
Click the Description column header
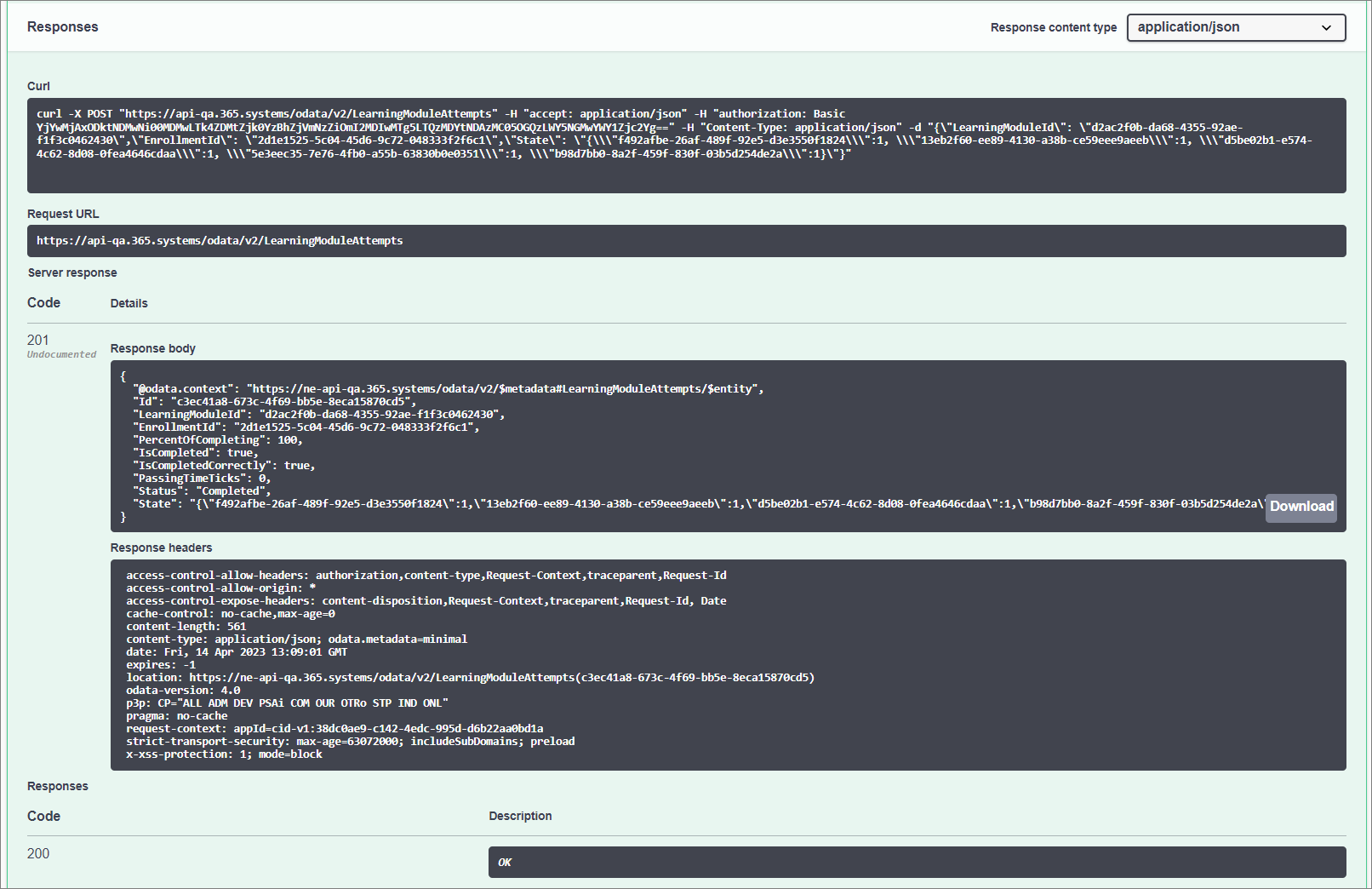click(x=520, y=816)
